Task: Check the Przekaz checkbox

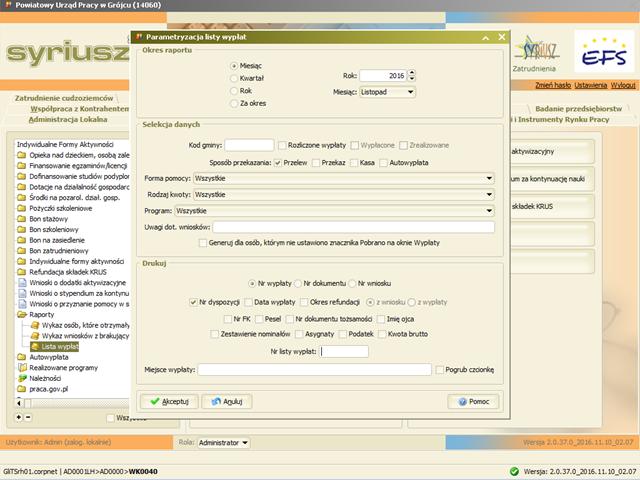Action: click(316, 163)
